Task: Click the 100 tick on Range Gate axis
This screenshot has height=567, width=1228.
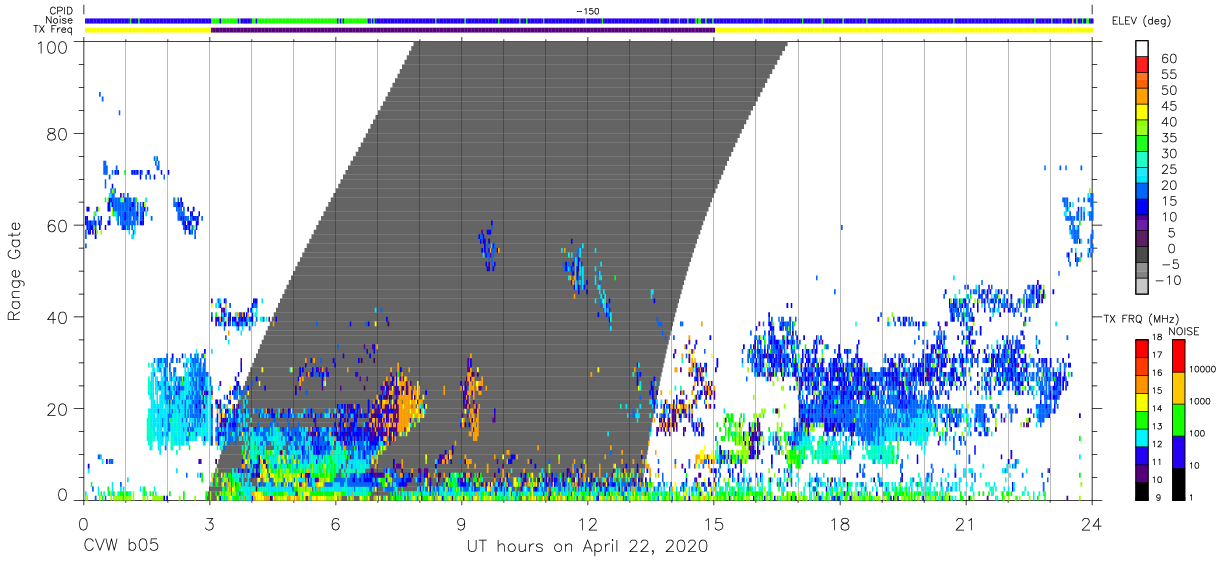Action: click(53, 47)
